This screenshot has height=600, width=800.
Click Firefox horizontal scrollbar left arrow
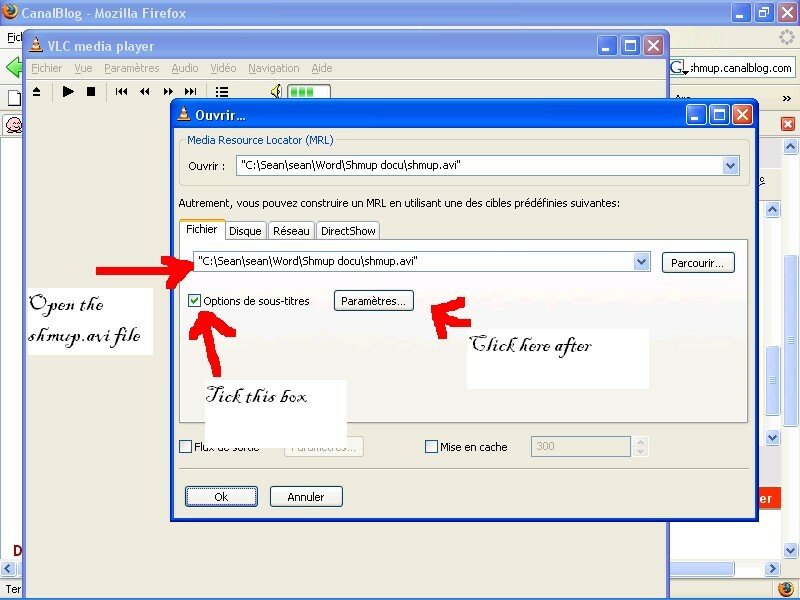[x=7, y=568]
